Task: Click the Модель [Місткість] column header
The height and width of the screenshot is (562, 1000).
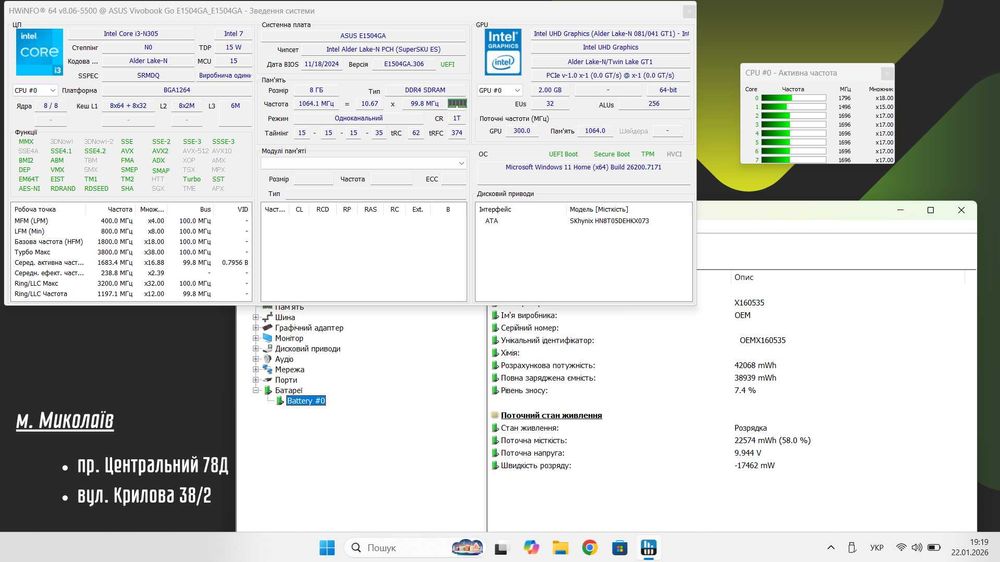Action: pos(598,209)
